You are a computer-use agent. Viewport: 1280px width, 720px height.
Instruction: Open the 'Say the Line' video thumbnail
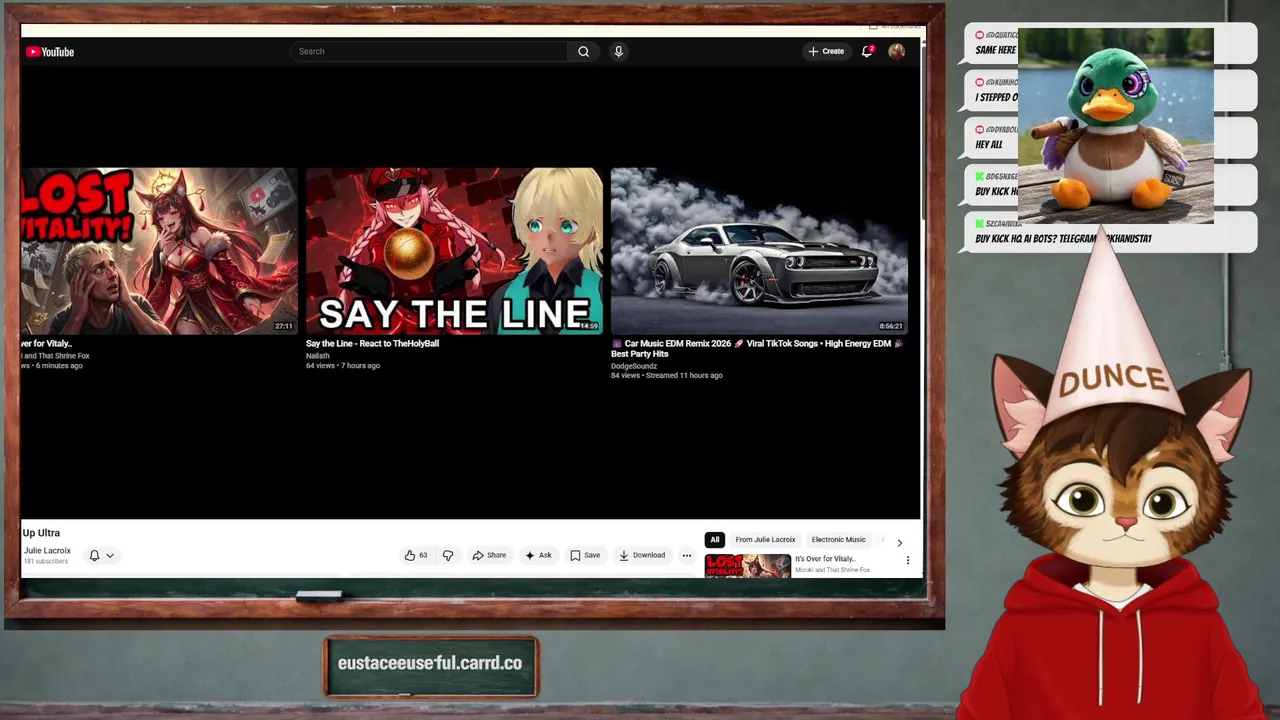click(454, 251)
